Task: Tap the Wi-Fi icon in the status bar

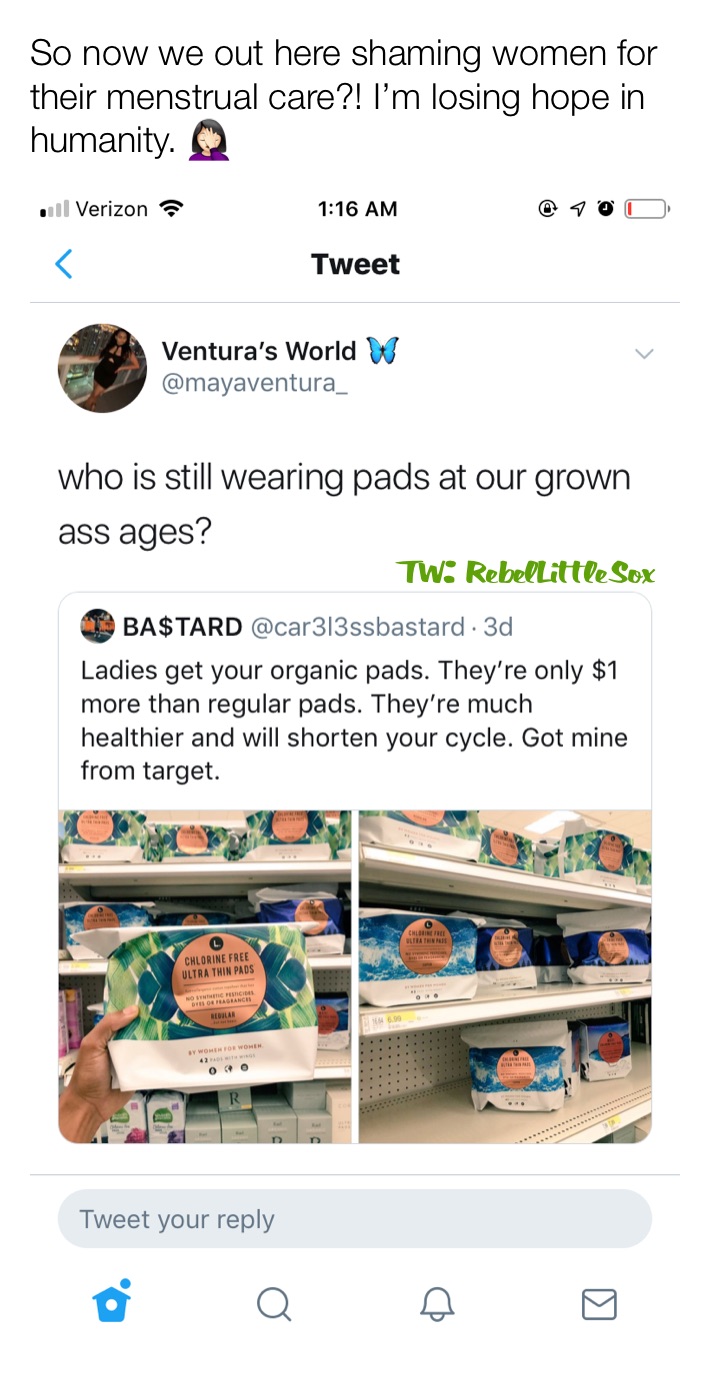Action: pyautogui.click(x=171, y=209)
